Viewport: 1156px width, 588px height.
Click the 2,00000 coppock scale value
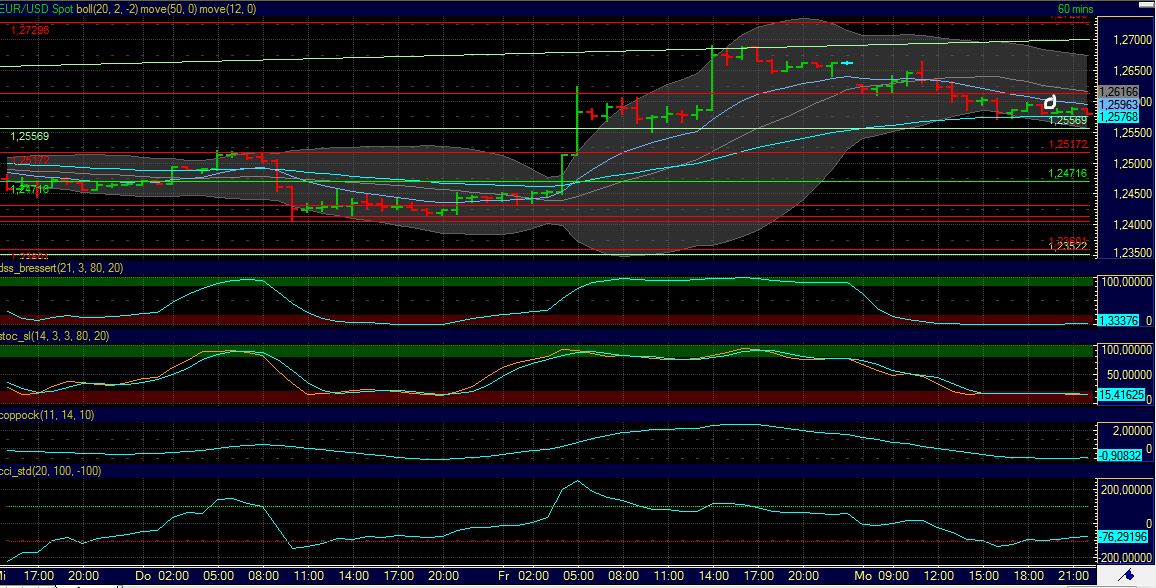1133,430
